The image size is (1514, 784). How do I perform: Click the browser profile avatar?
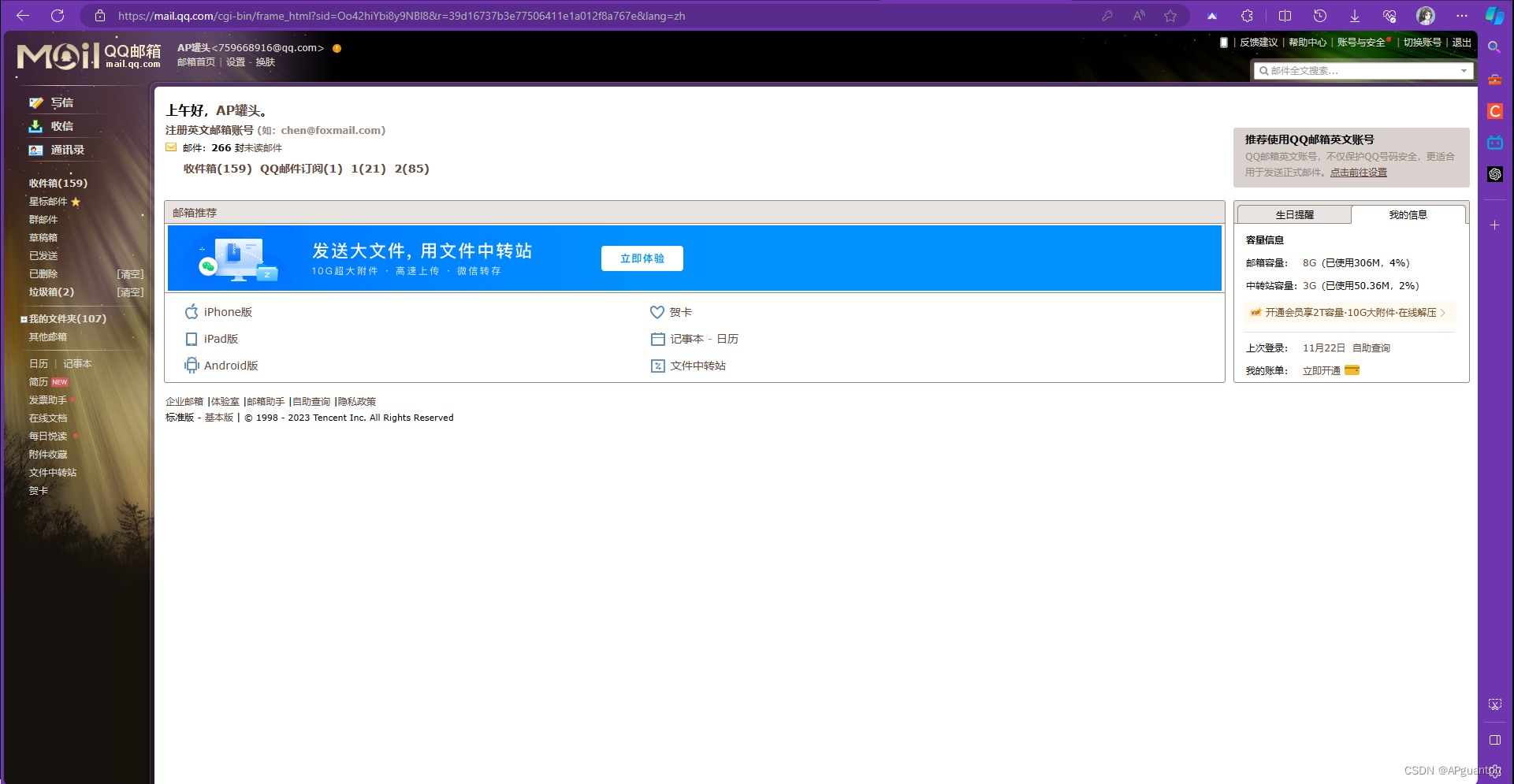point(1426,16)
